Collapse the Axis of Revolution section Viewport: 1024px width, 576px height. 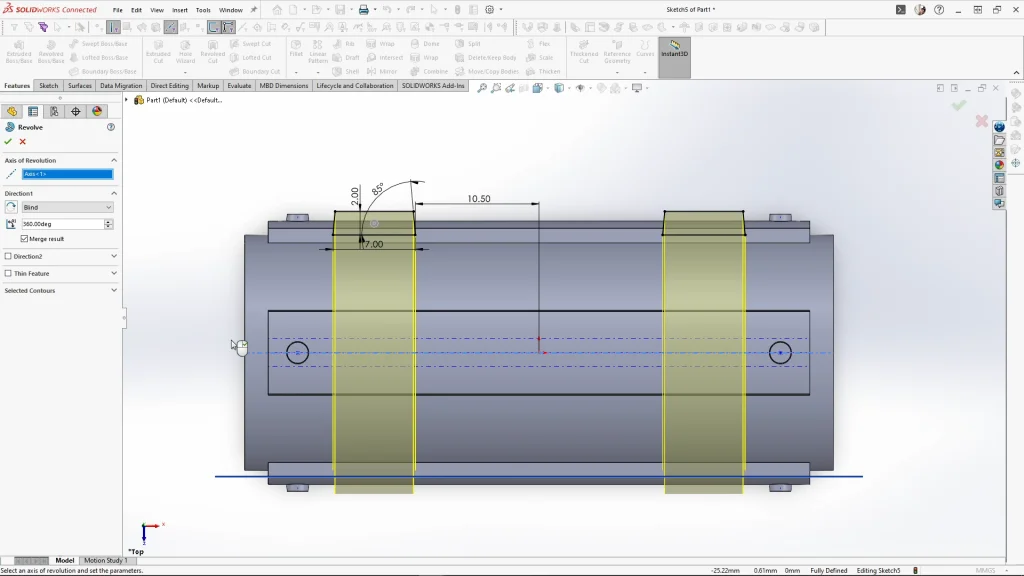click(114, 160)
